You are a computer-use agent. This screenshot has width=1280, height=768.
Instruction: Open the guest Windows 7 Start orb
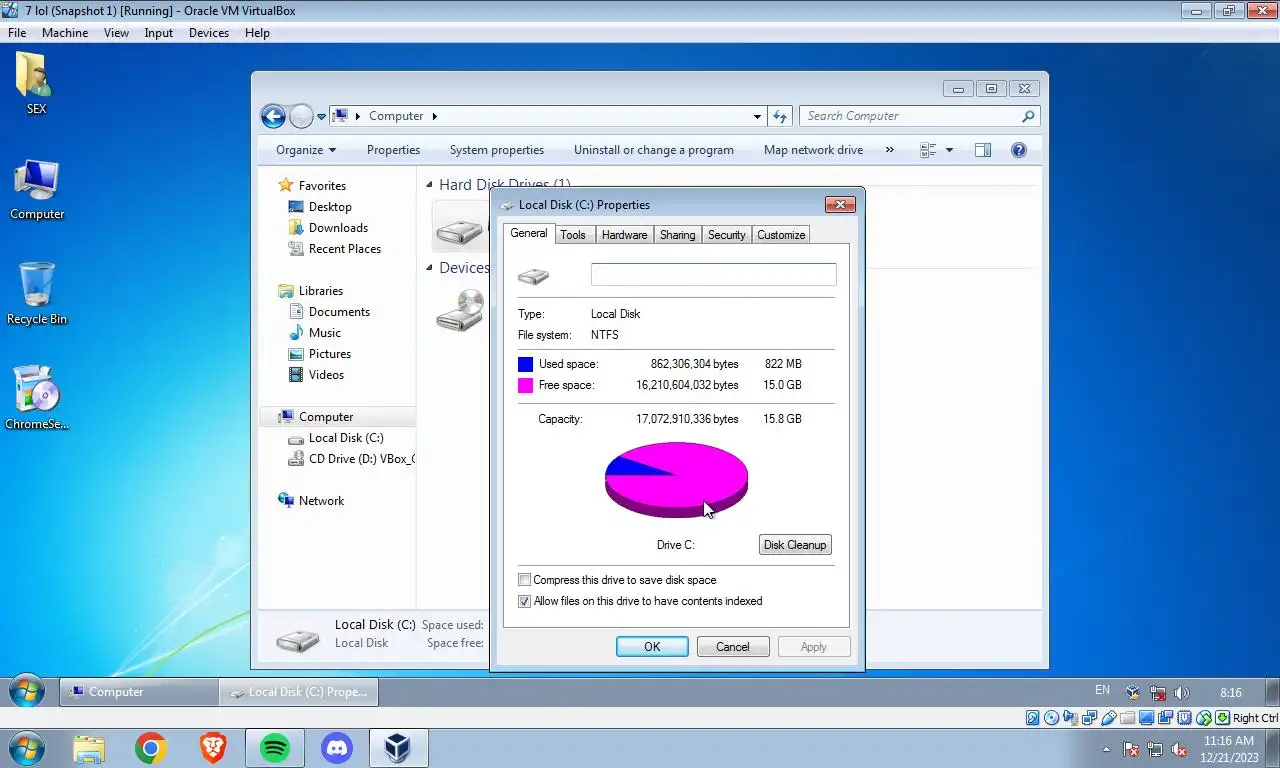click(x=26, y=691)
